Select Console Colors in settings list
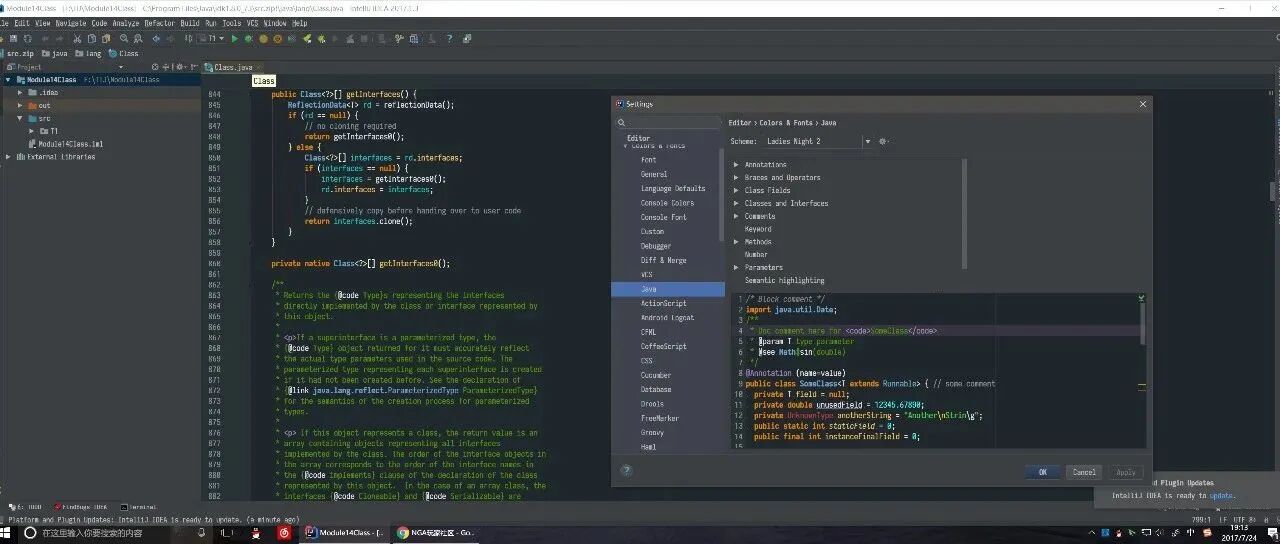The image size is (1280, 544). 667,203
